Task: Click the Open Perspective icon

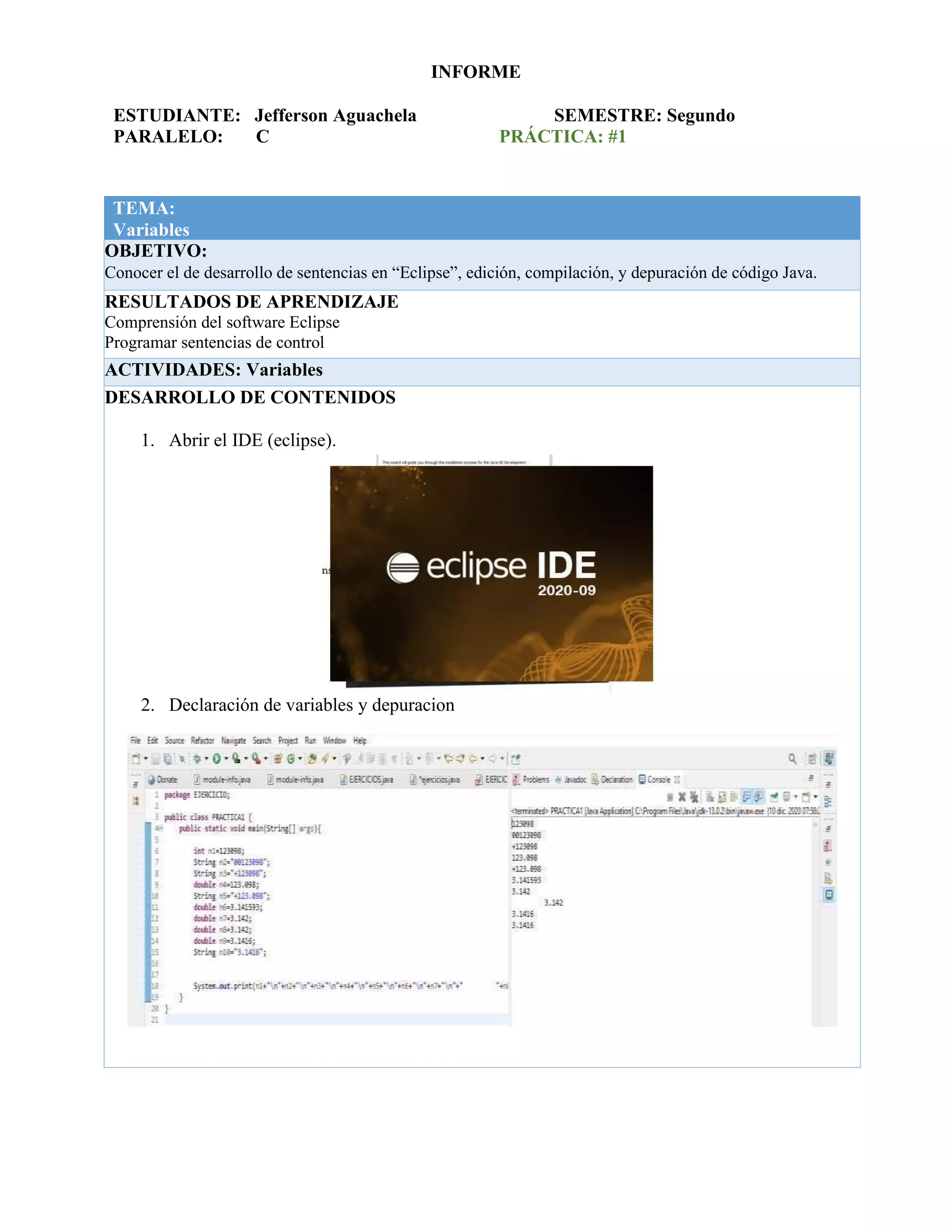Action: [x=812, y=759]
